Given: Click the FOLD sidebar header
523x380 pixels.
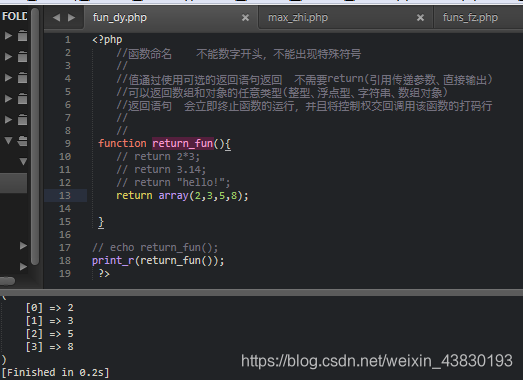Looking at the screenshot, I should pyautogui.click(x=14, y=16).
